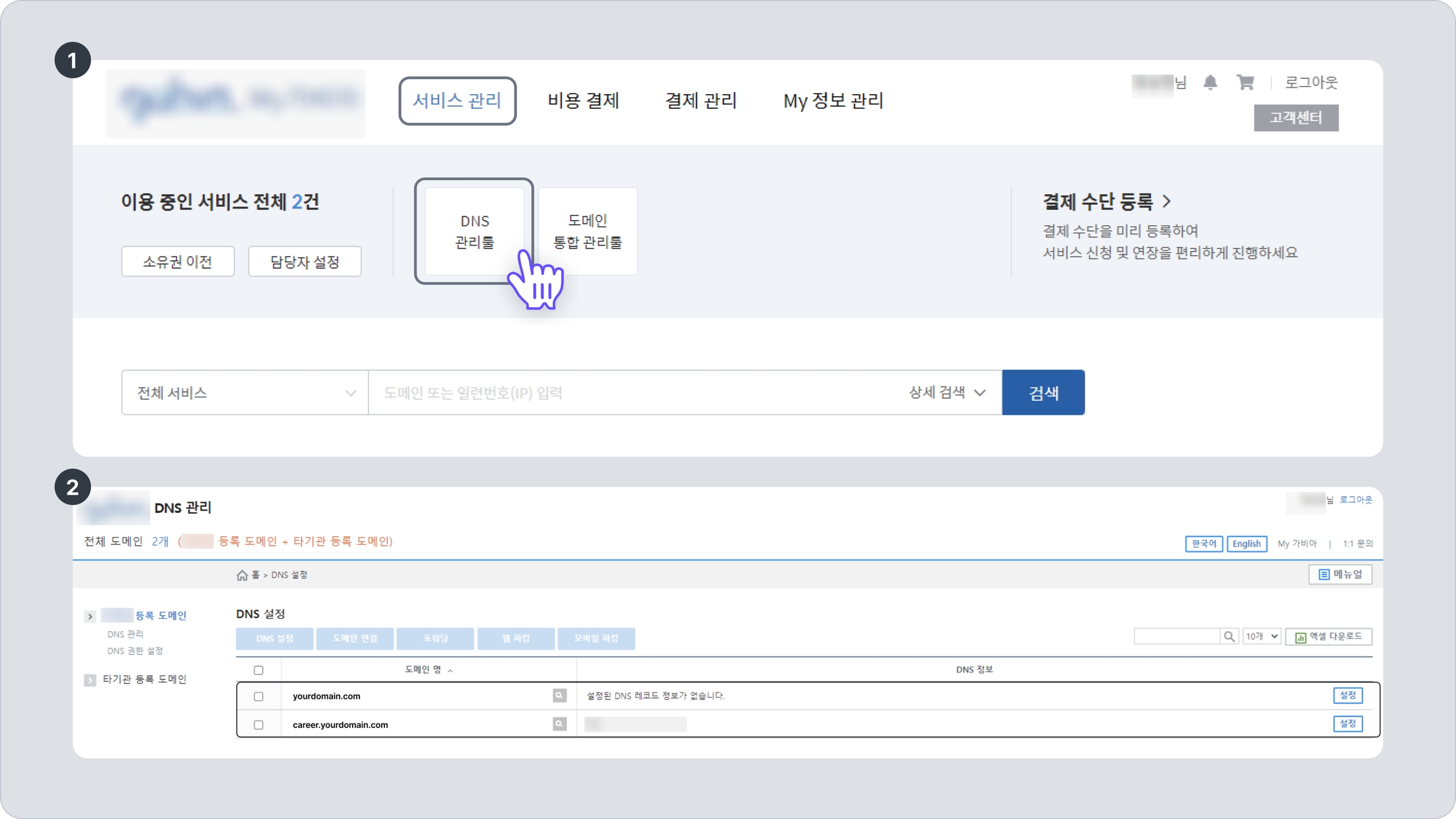Switch to the 도메인 연결 tab

[x=355, y=638]
